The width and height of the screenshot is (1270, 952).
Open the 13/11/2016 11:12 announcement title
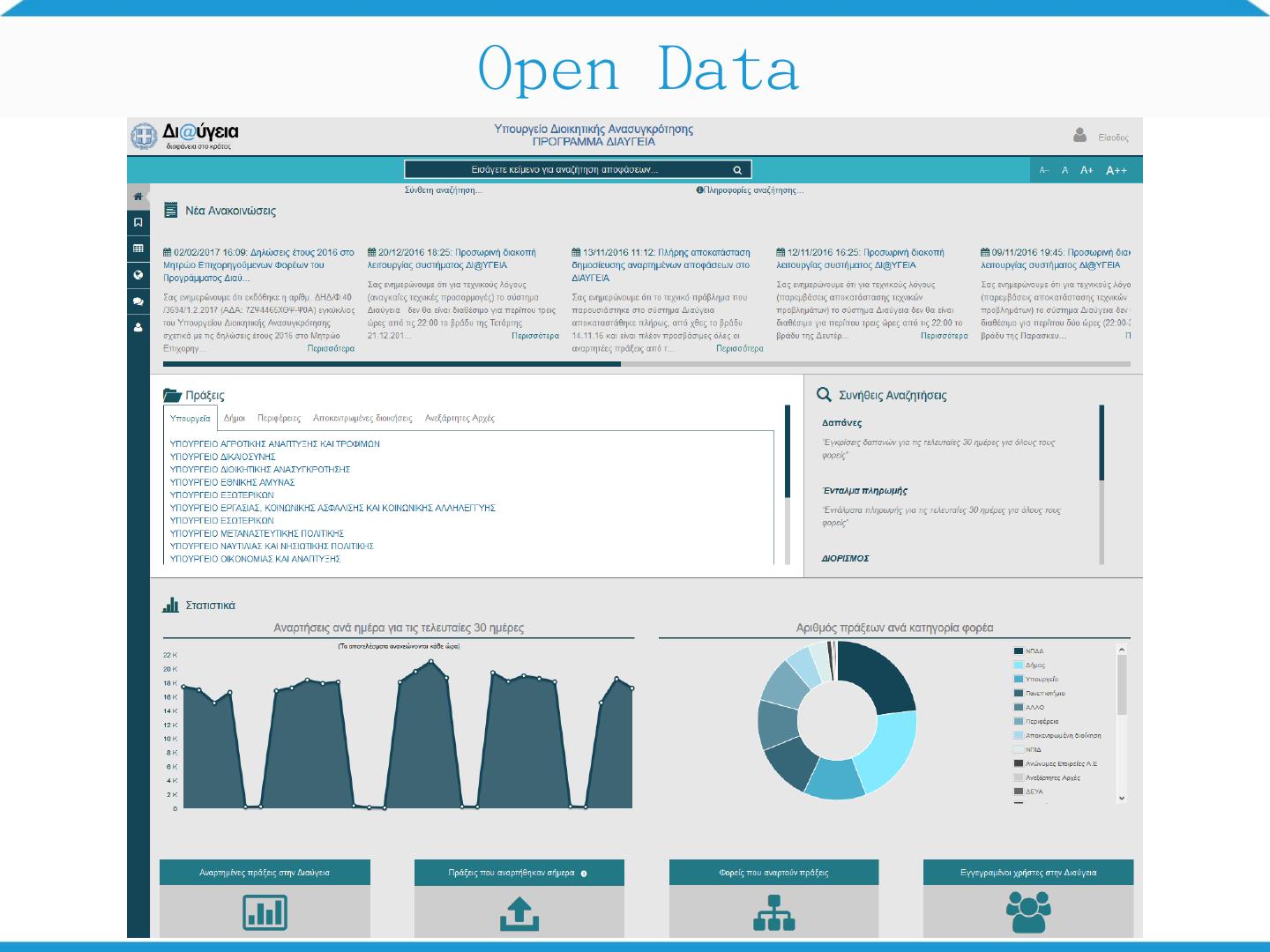point(661,265)
